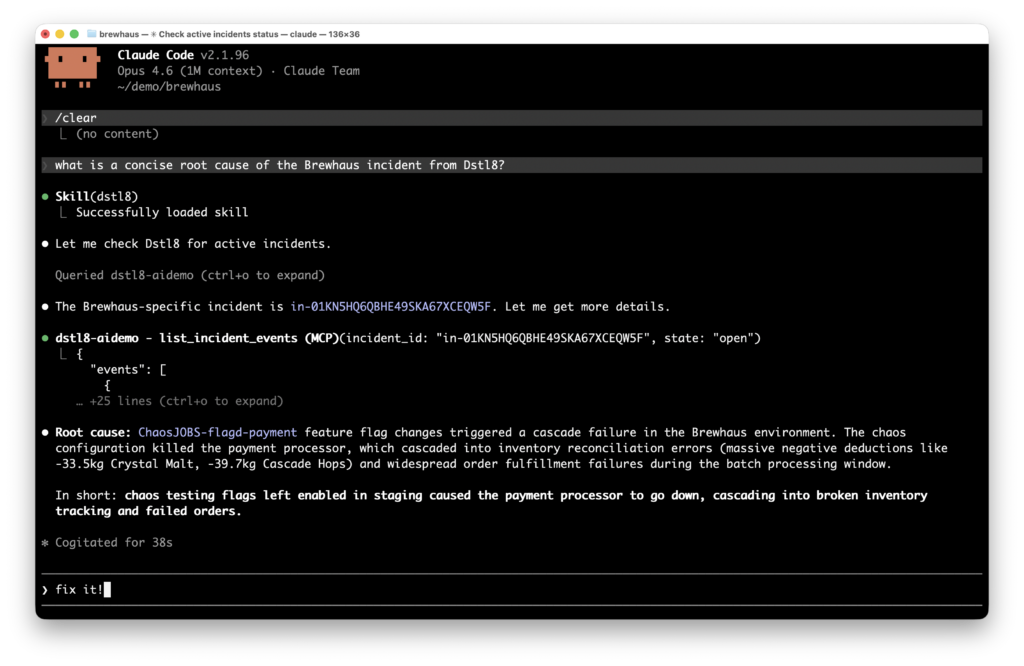Click the asterisk icon before Cogitated for 38s

46,543
